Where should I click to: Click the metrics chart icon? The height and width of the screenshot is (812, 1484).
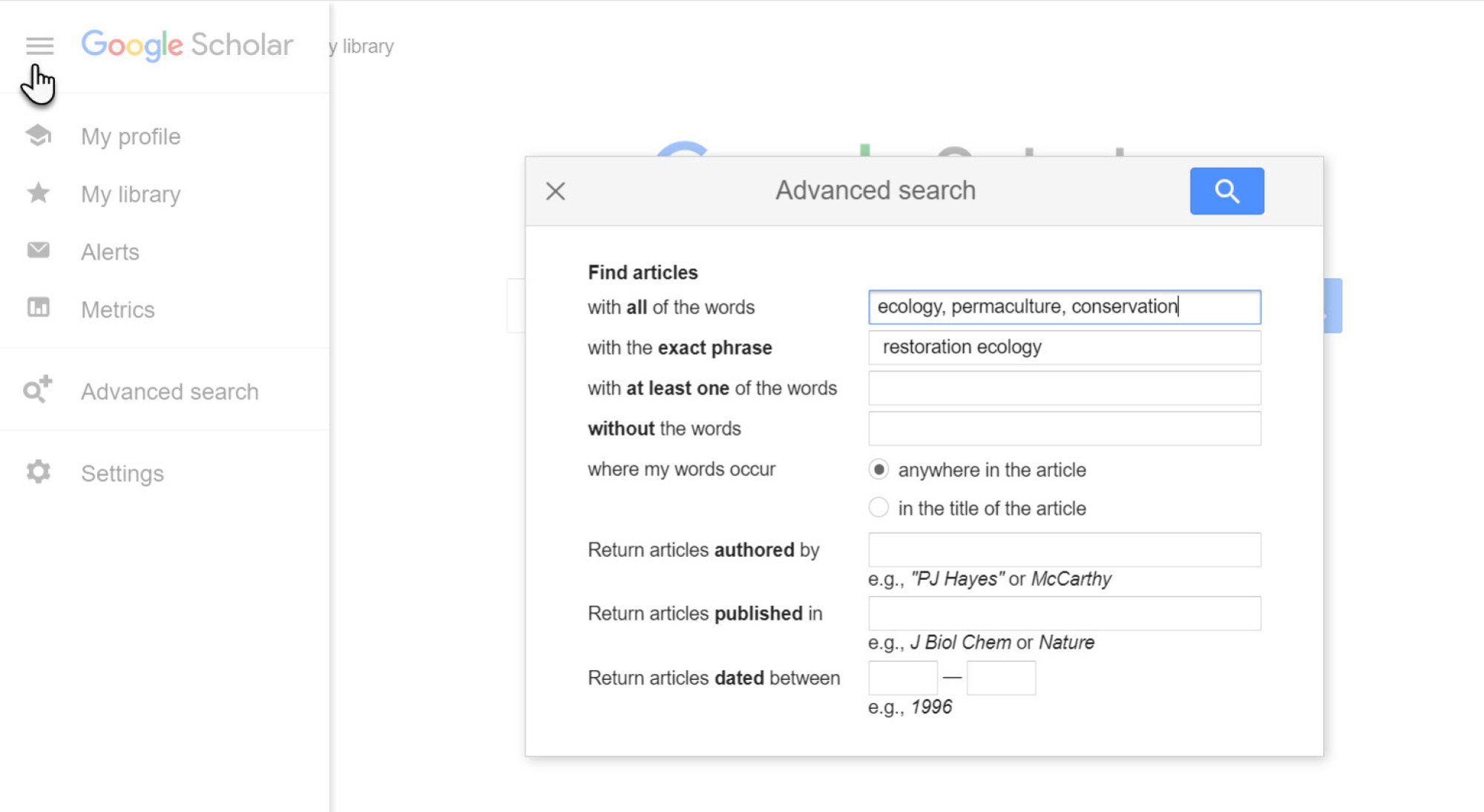point(38,307)
